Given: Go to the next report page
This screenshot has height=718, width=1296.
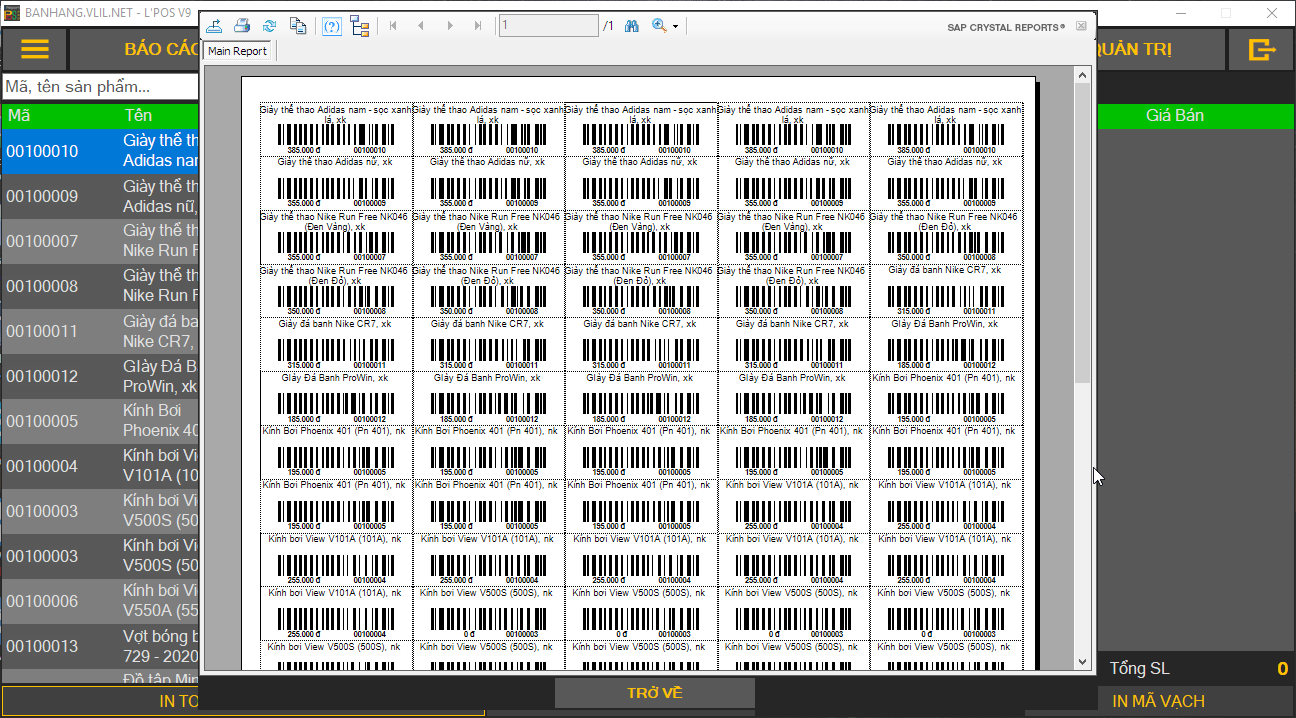Looking at the screenshot, I should click(450, 26).
